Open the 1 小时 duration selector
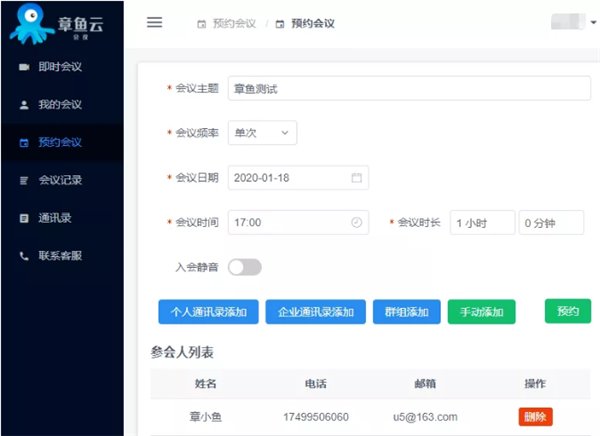Viewport: 600px width, 436px height. pyautogui.click(x=481, y=223)
